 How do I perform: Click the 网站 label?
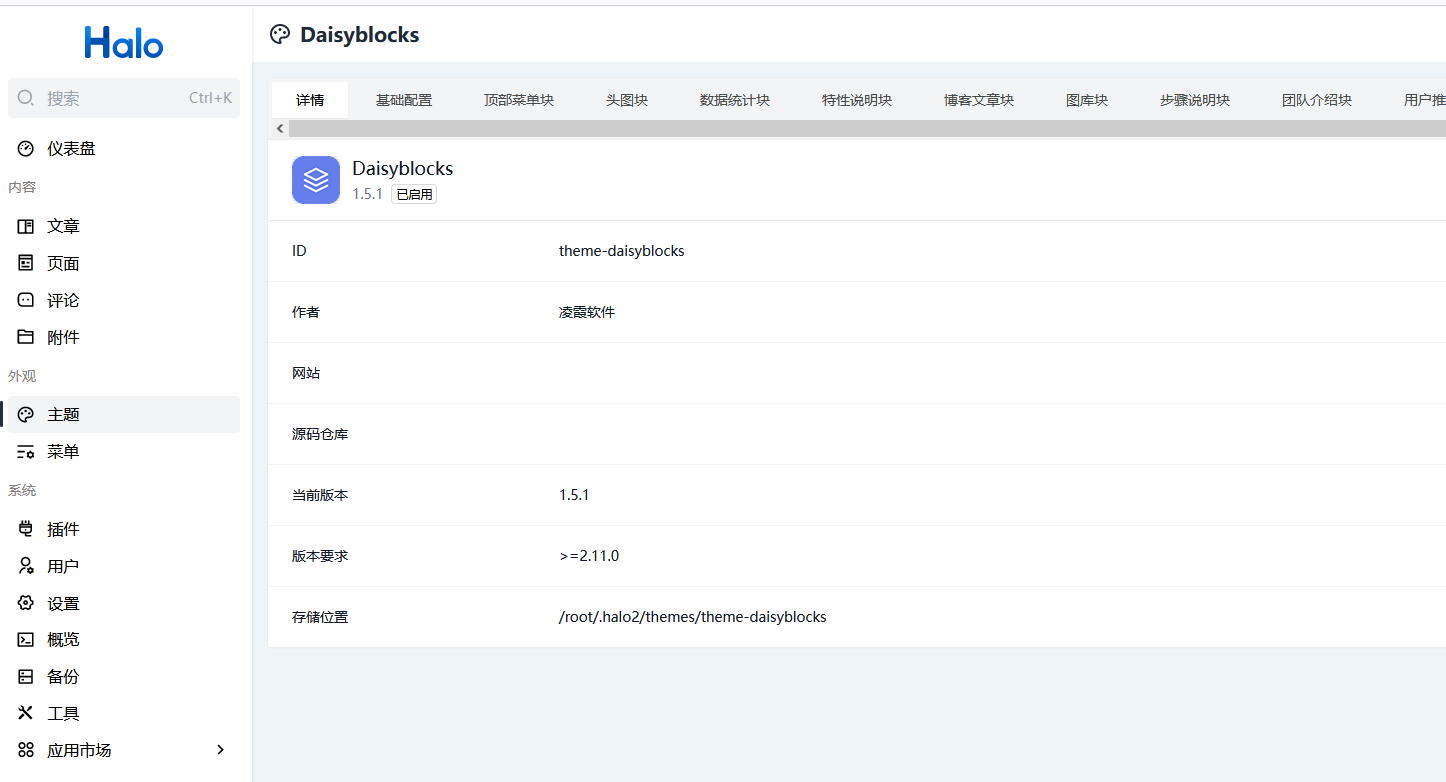[x=306, y=373]
